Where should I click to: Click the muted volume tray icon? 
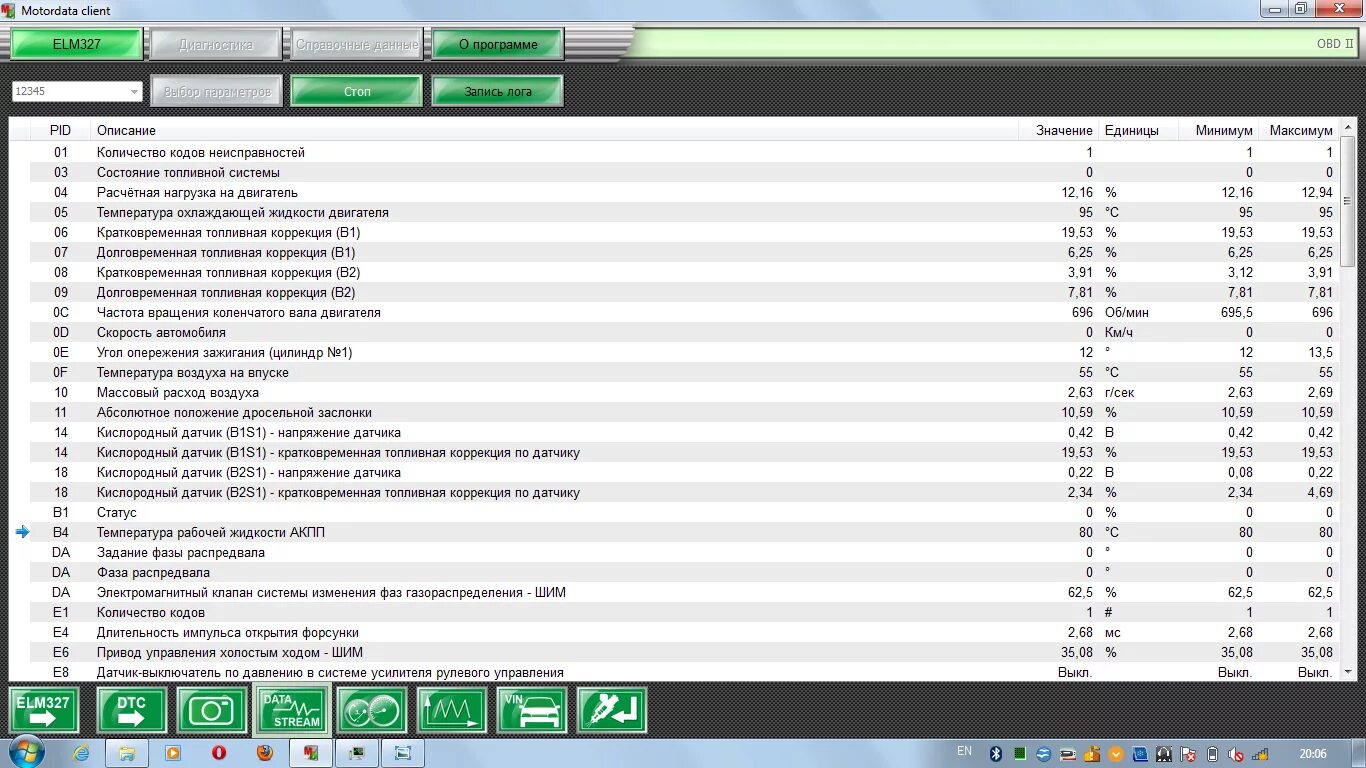point(1236,754)
